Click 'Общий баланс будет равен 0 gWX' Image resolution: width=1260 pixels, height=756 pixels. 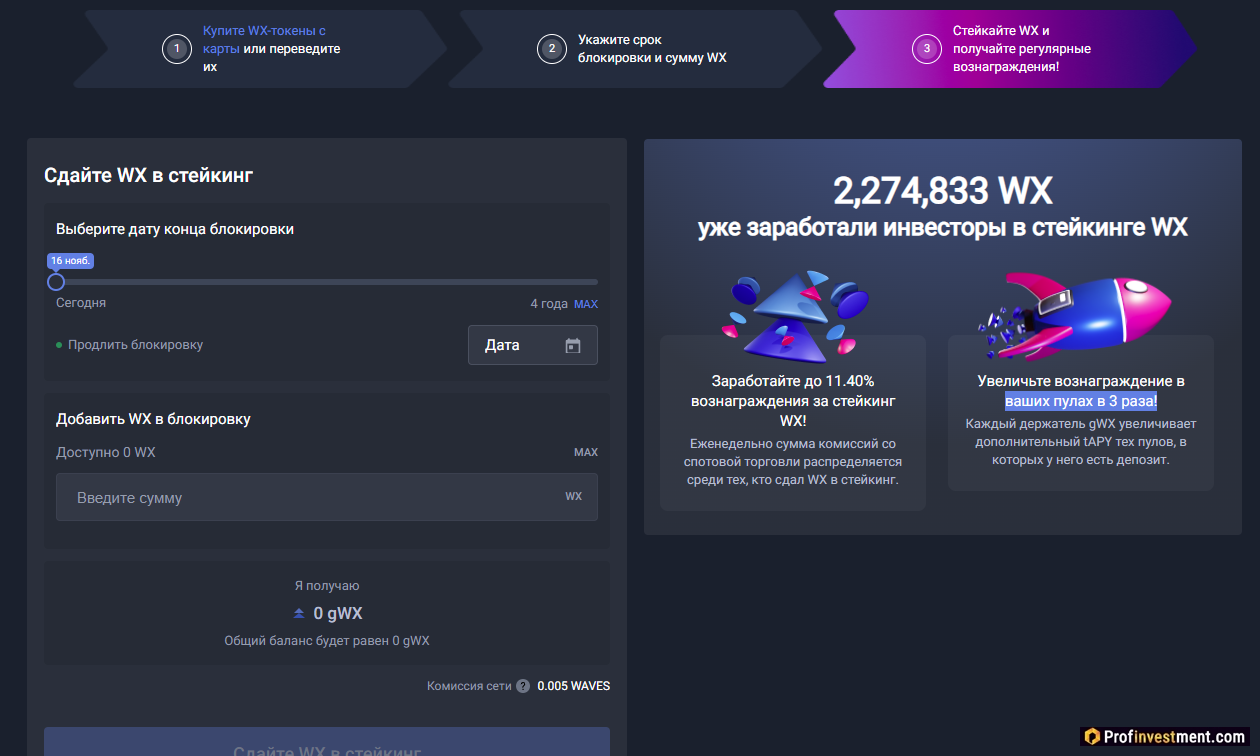(x=327, y=640)
